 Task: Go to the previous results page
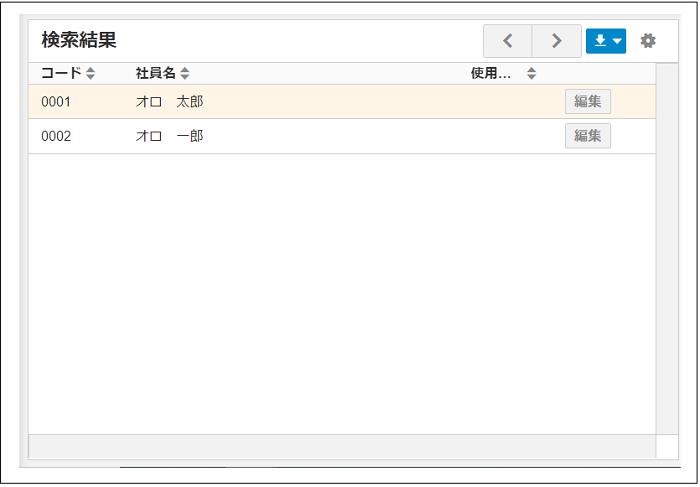[x=508, y=41]
